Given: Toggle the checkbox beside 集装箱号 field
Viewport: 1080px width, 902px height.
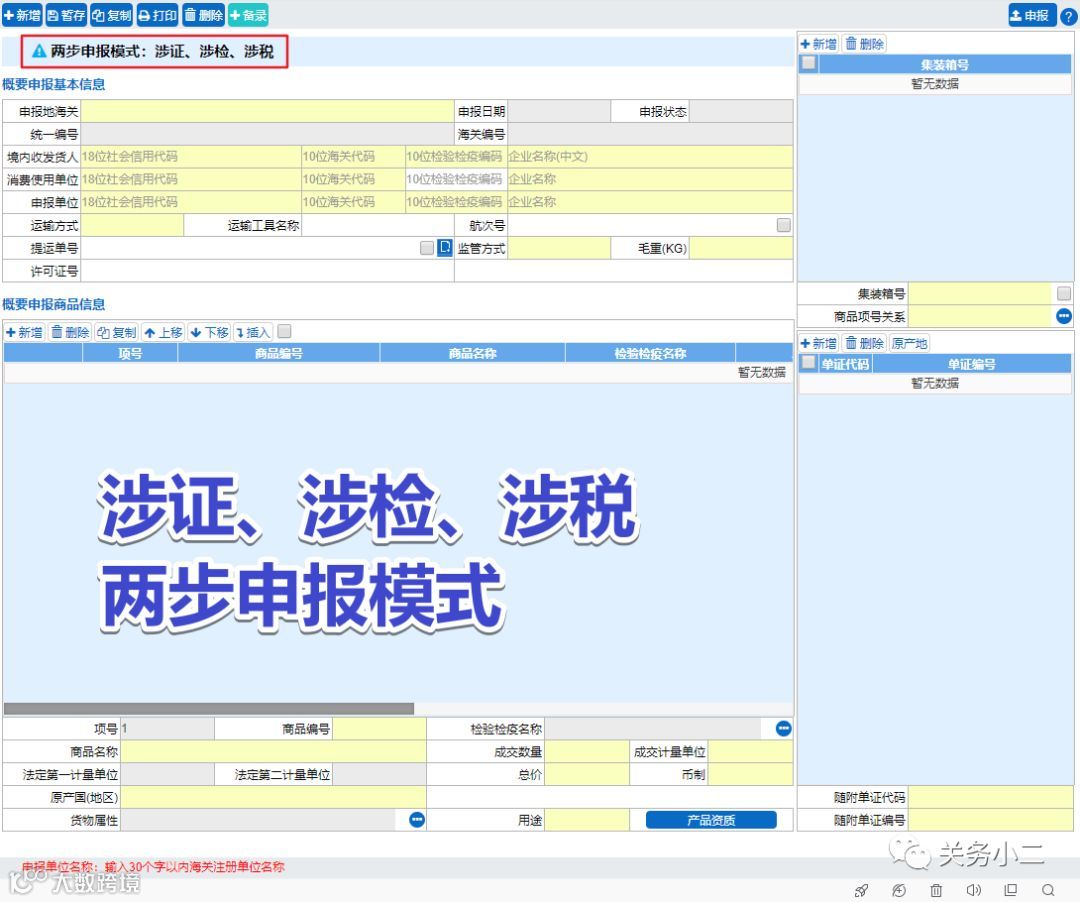Looking at the screenshot, I should (1063, 294).
